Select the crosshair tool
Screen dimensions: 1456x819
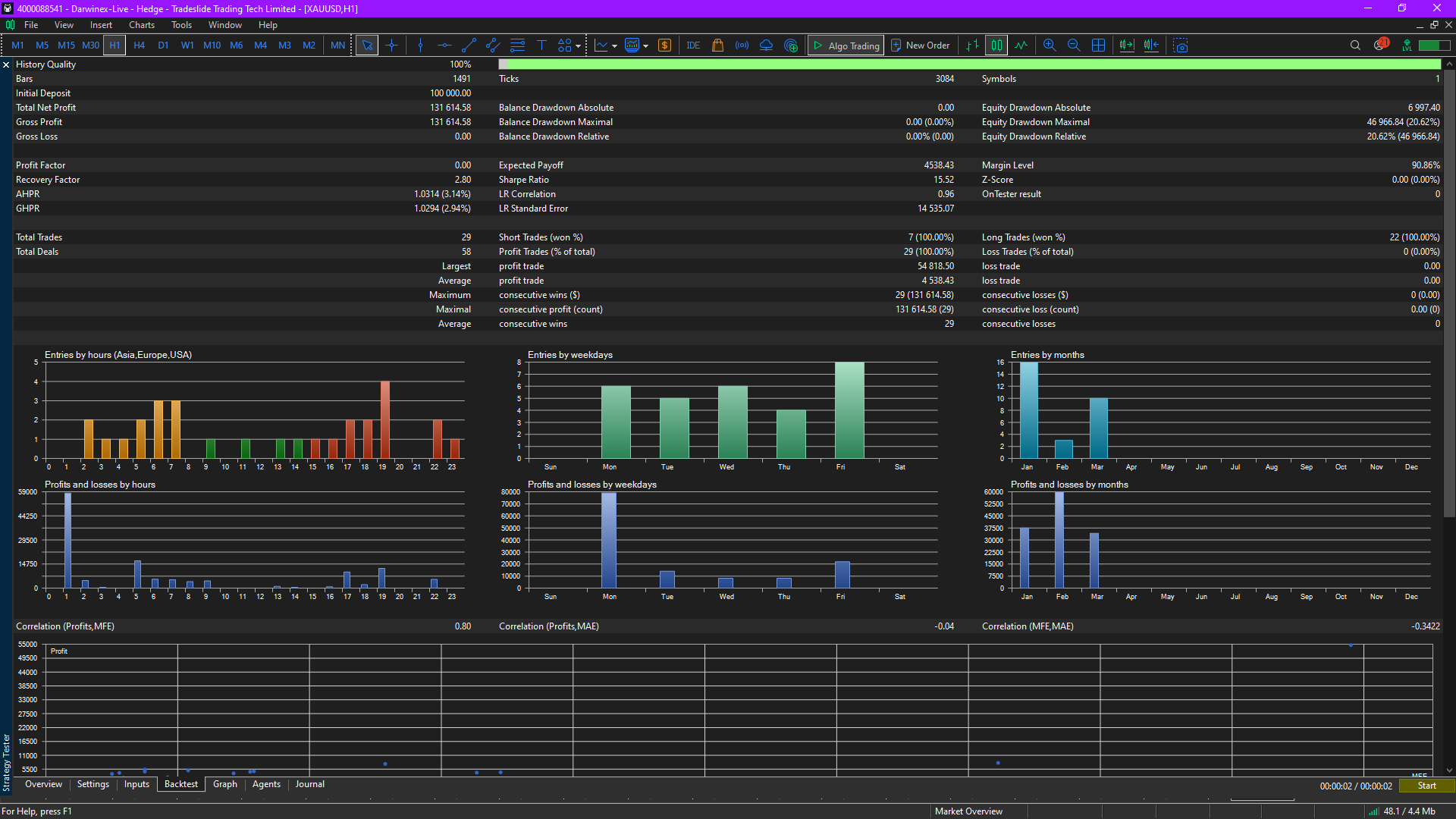(391, 45)
